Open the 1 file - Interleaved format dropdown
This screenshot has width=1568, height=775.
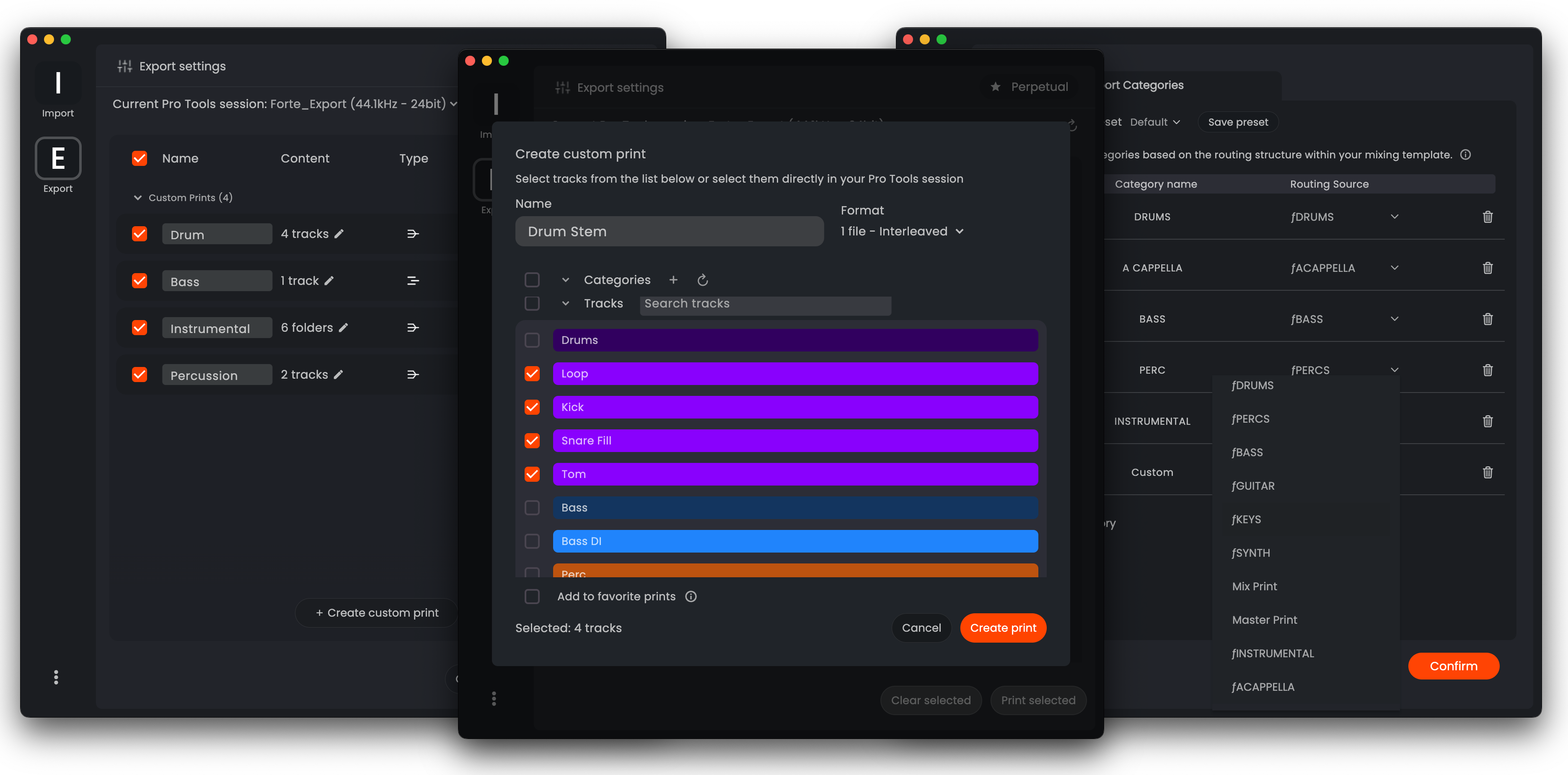coord(901,231)
